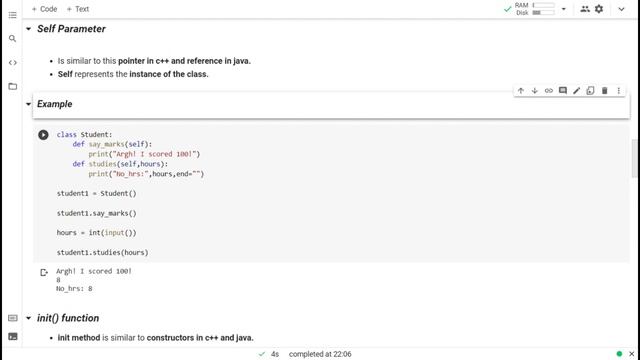The height and width of the screenshot is (360, 640).
Task: Click the output line 'No_hrs: 8'
Action: click(x=74, y=289)
